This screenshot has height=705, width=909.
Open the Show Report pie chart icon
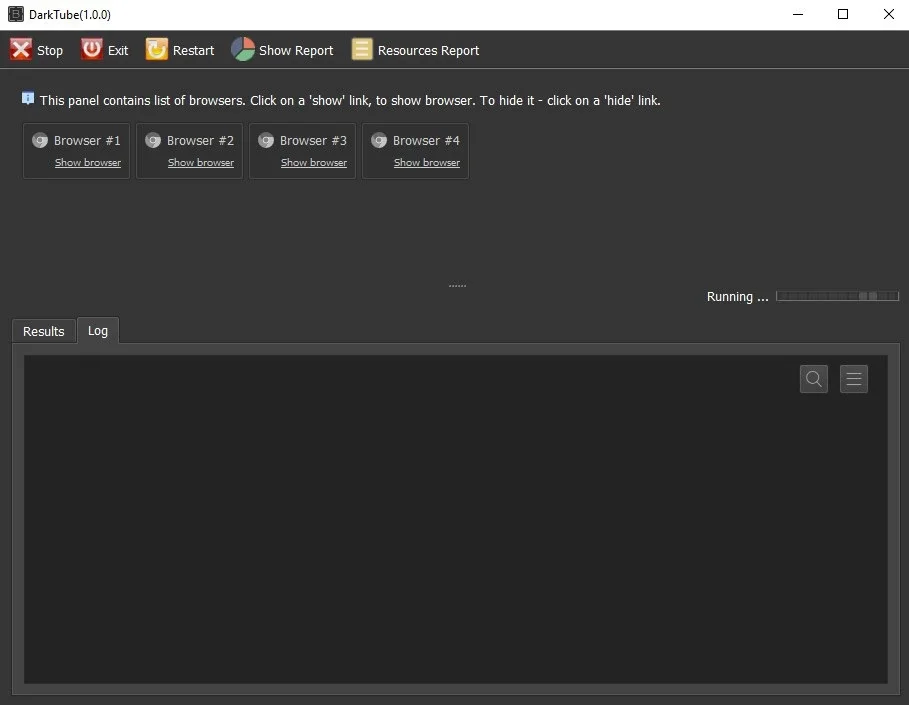tap(243, 49)
